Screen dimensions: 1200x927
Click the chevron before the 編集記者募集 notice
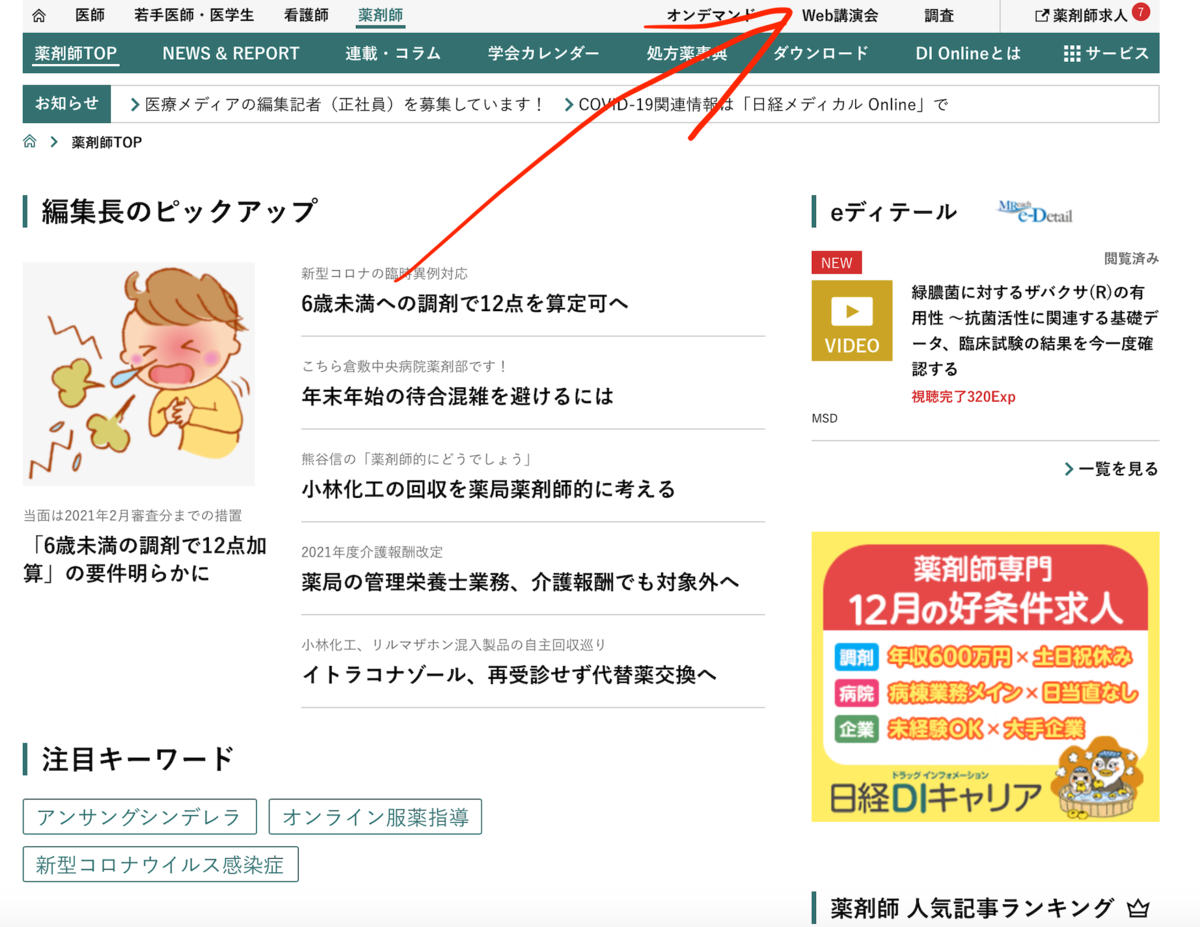coord(135,104)
